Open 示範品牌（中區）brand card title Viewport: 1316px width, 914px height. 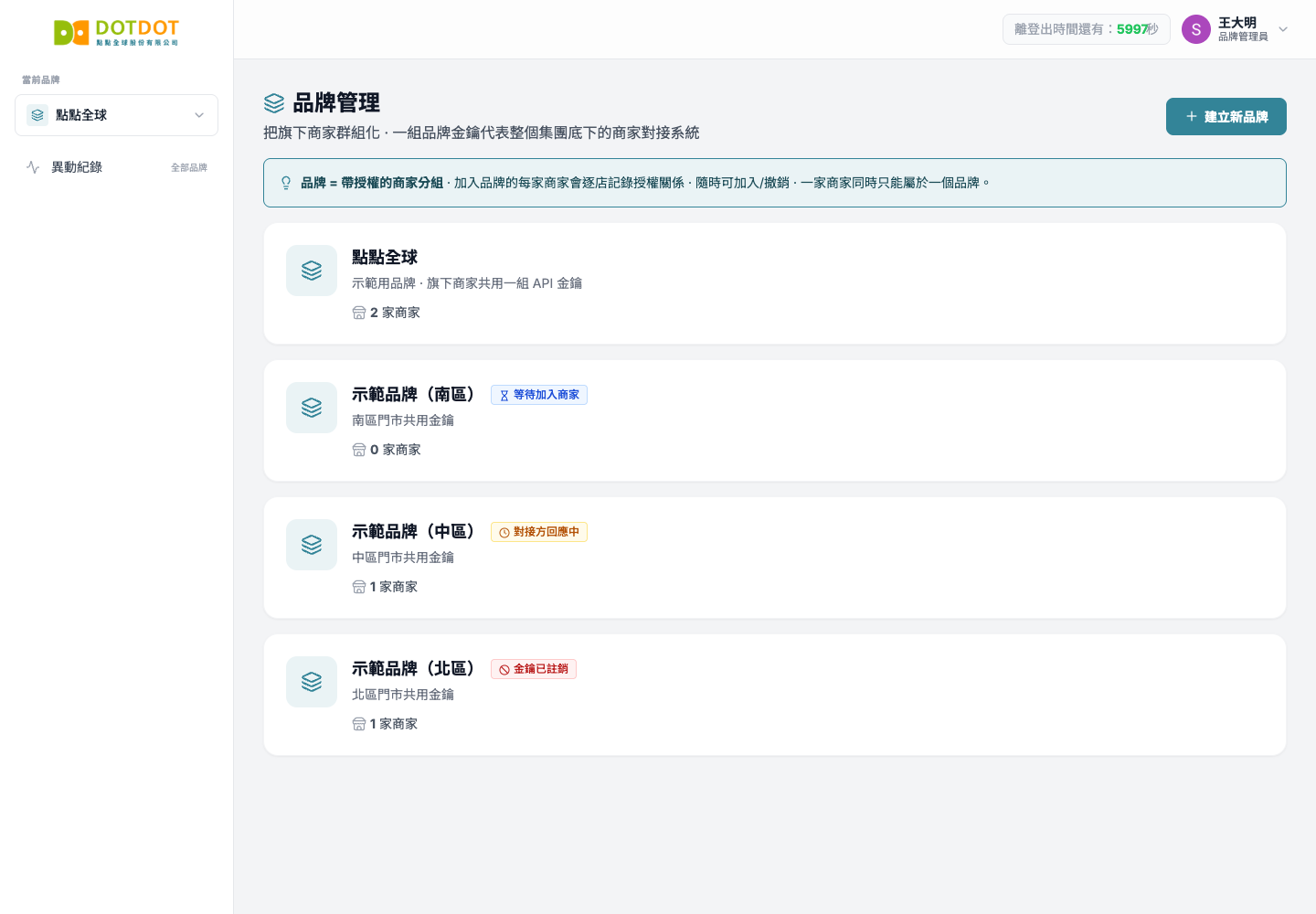[415, 532]
